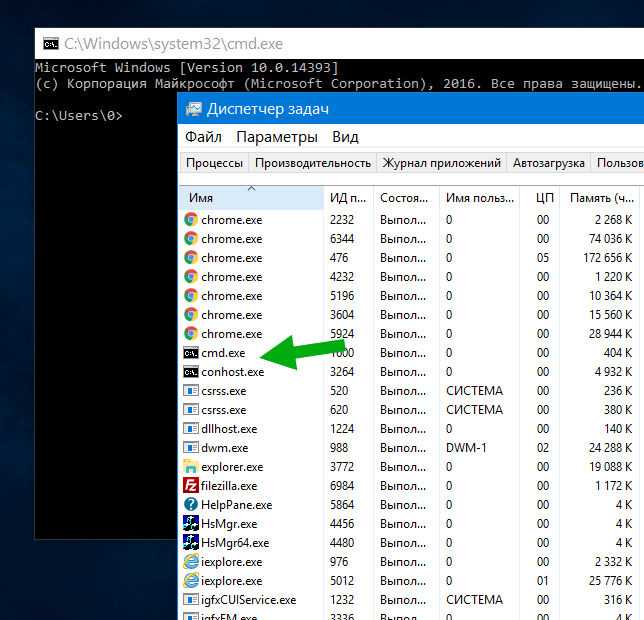Click the 24 288 K memory value

(x=610, y=448)
